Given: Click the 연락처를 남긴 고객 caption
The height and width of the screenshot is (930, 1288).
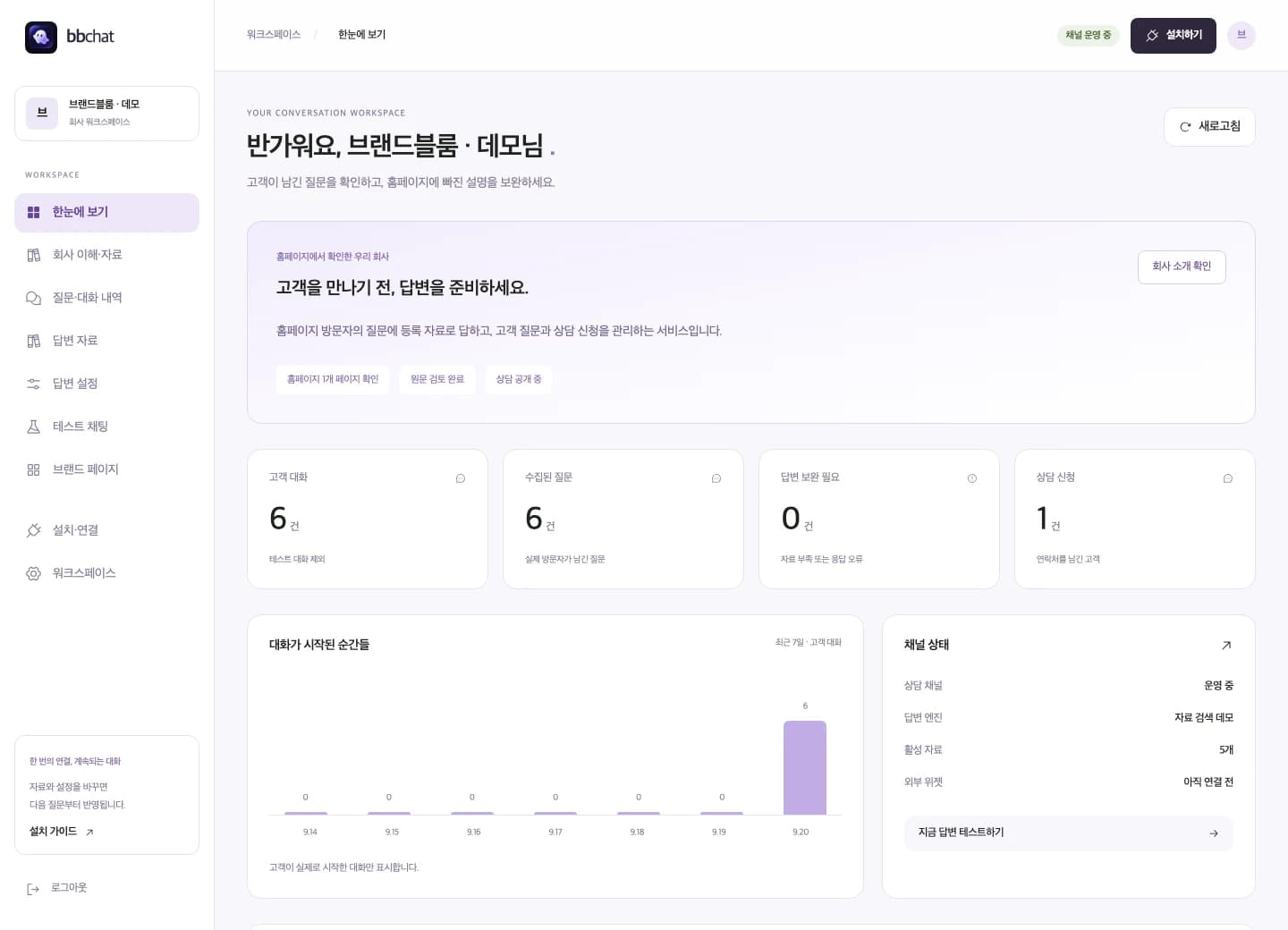Looking at the screenshot, I should click(1068, 560).
